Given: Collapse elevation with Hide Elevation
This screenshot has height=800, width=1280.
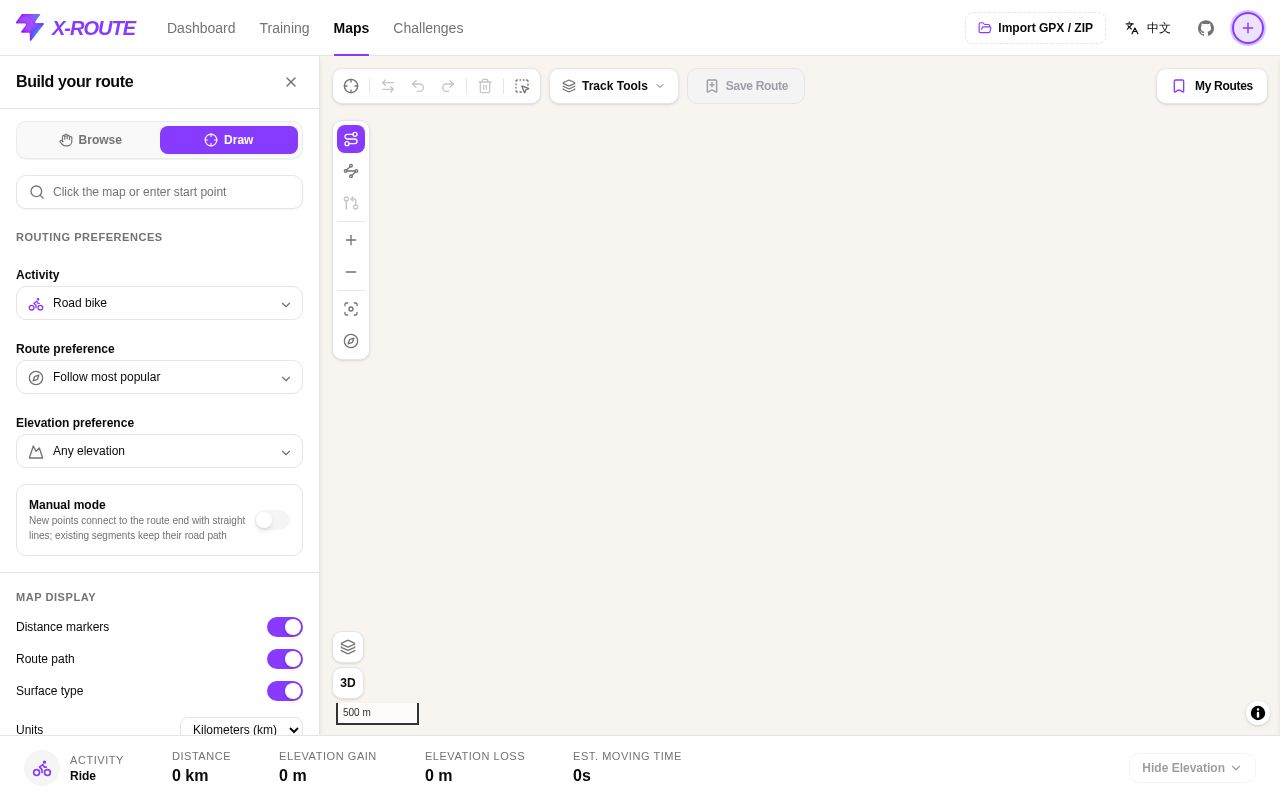Looking at the screenshot, I should click(x=1192, y=768).
